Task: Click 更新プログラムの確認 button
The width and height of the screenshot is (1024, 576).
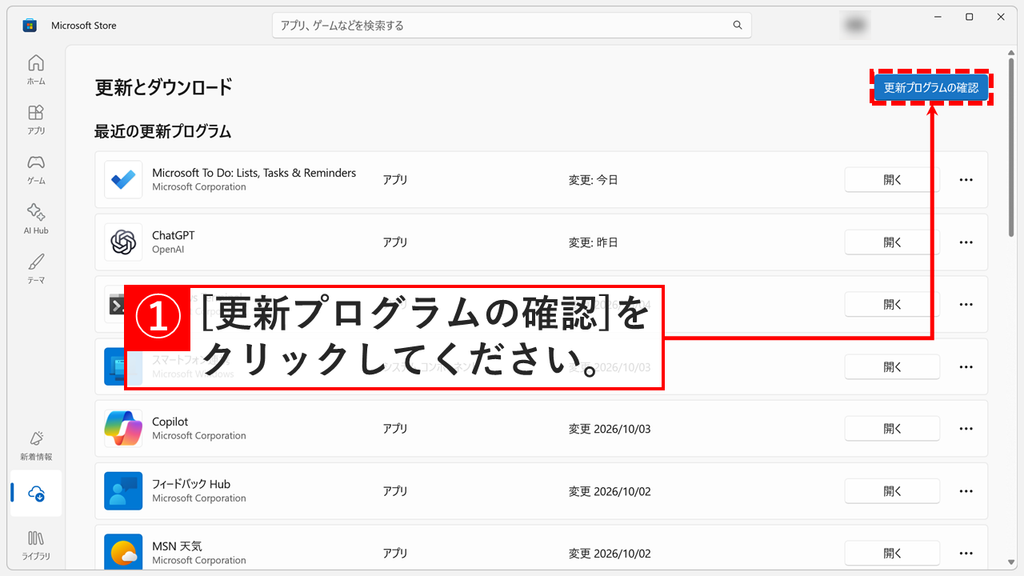Action: pos(931,88)
